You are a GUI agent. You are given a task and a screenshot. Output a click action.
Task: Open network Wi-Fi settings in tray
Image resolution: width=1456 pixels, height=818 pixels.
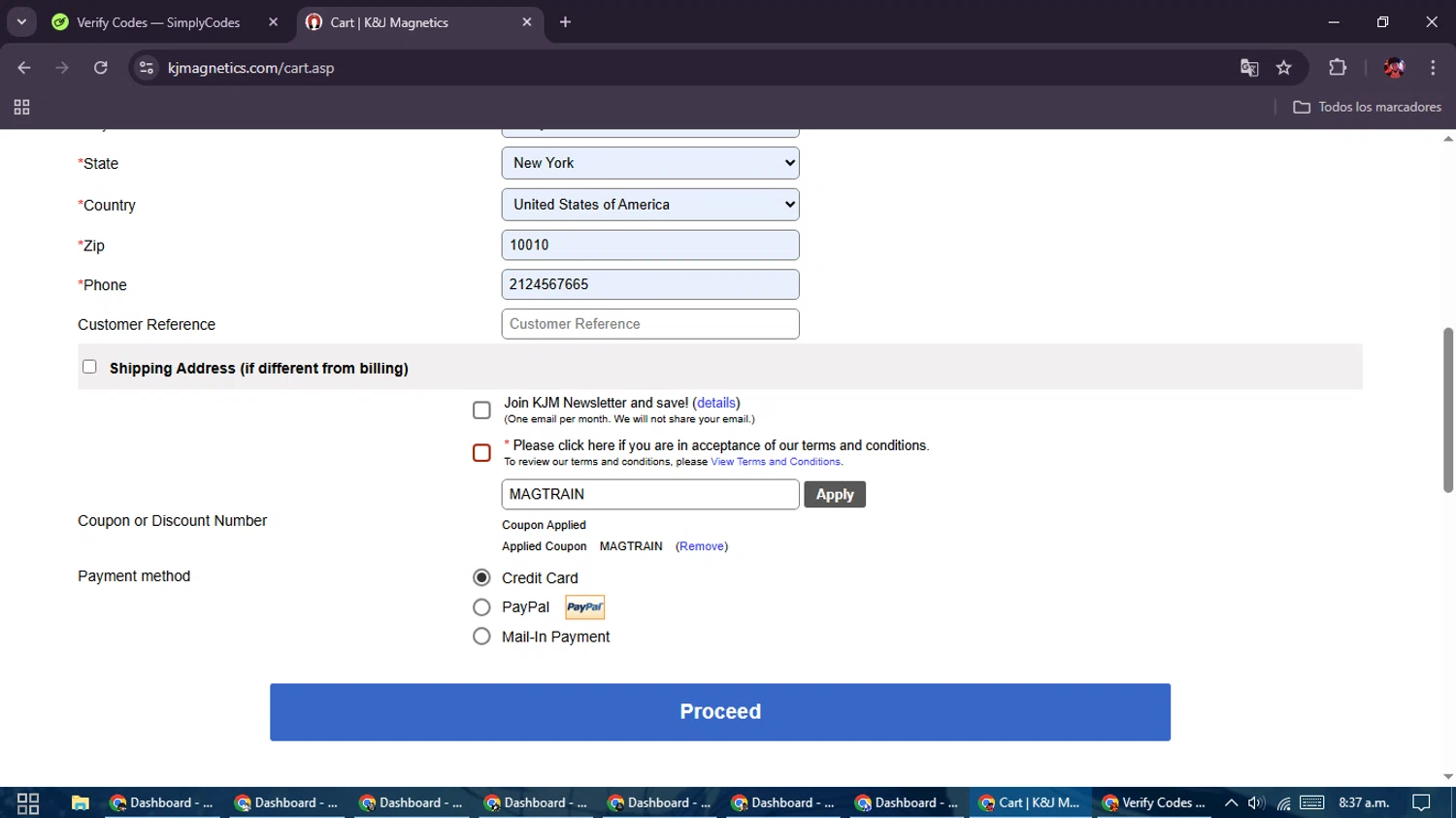coord(1284,802)
